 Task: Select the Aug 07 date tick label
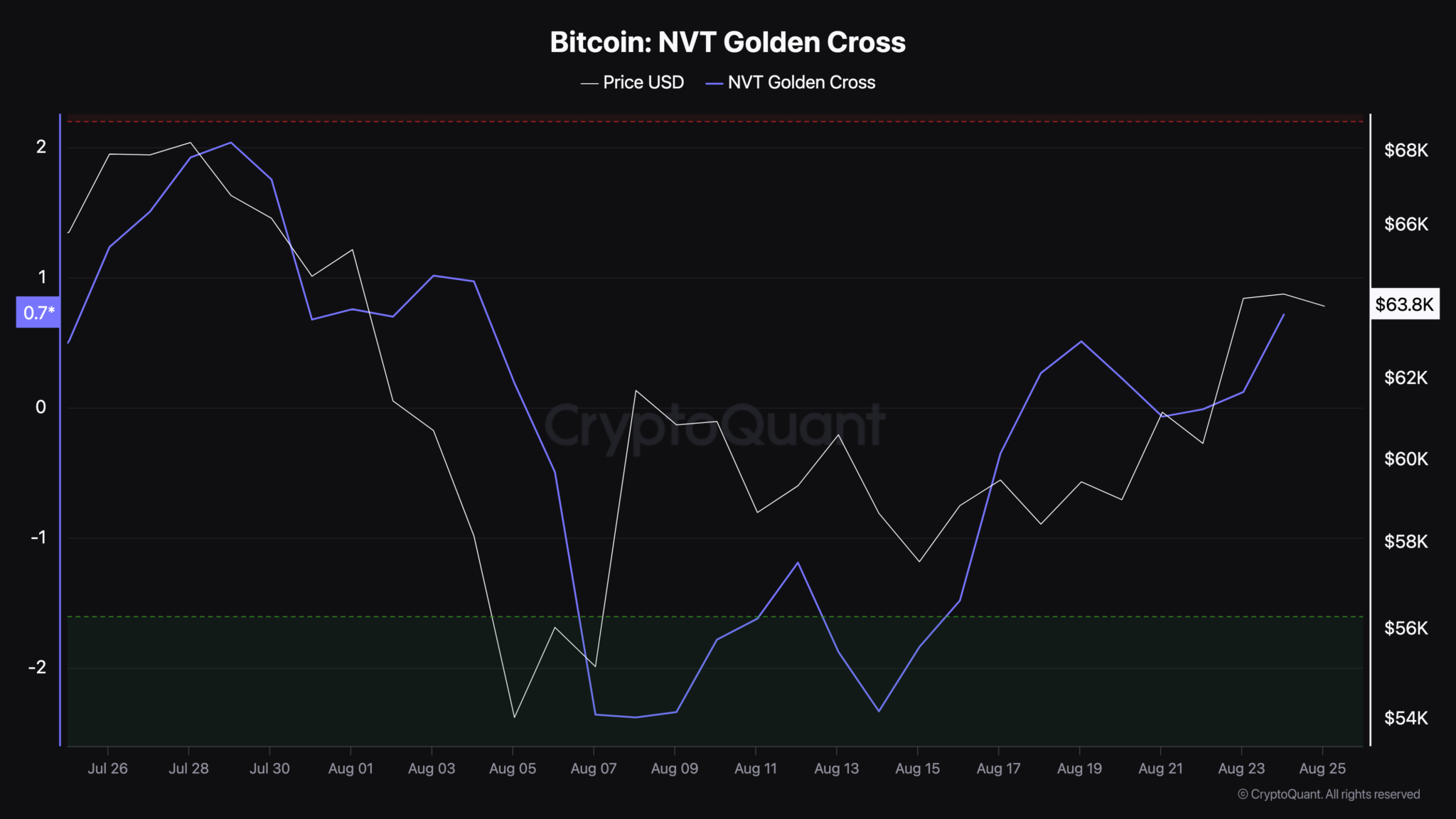pyautogui.click(x=593, y=769)
